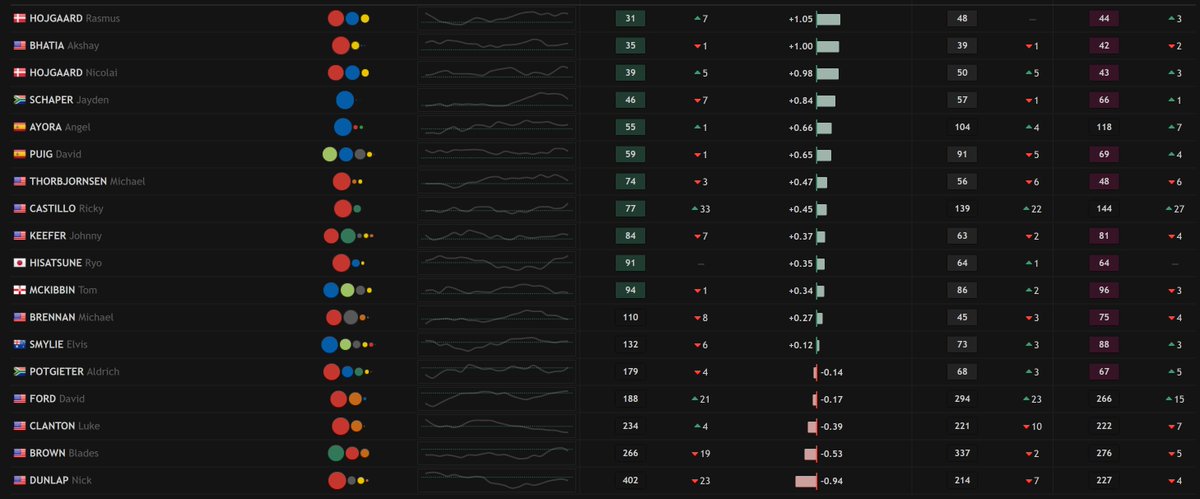Click the down arrow 10 change in Clanton's row
The height and width of the screenshot is (499, 1200).
point(1032,426)
